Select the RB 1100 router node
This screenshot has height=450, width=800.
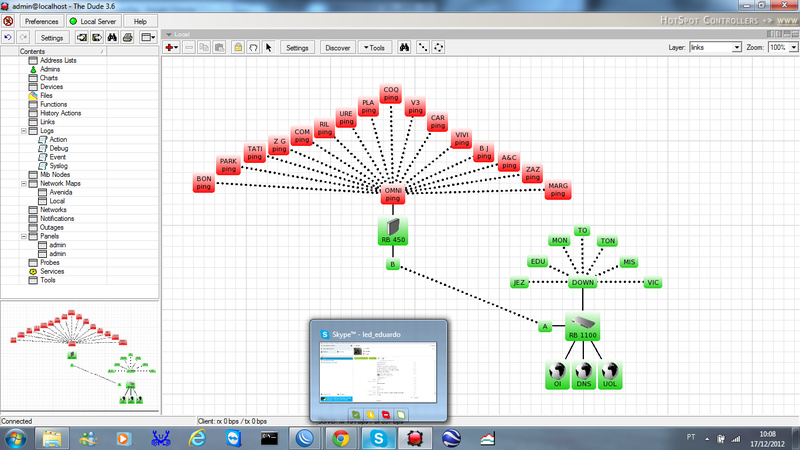pyautogui.click(x=583, y=327)
